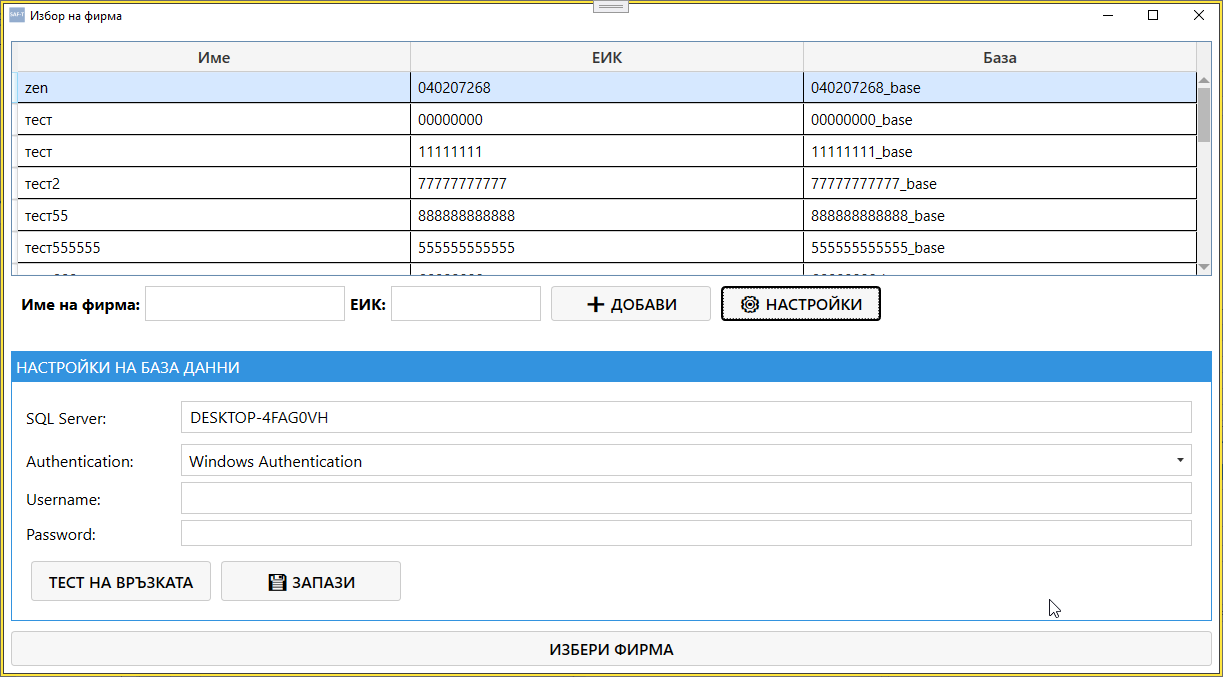Select cell 77777777777 in ЕИК column

[607, 184]
